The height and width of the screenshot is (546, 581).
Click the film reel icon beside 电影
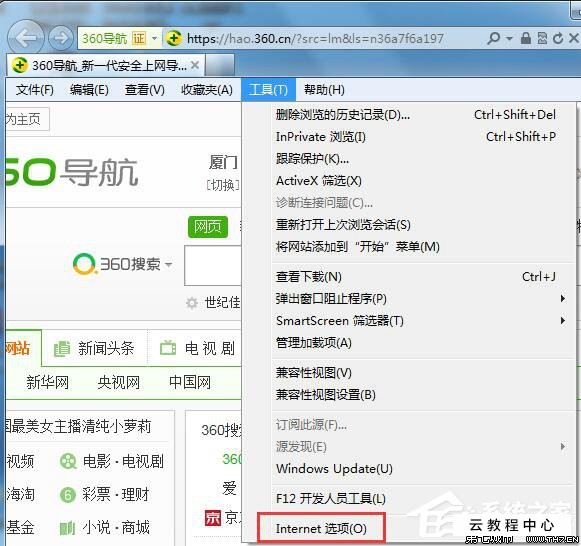click(x=68, y=462)
